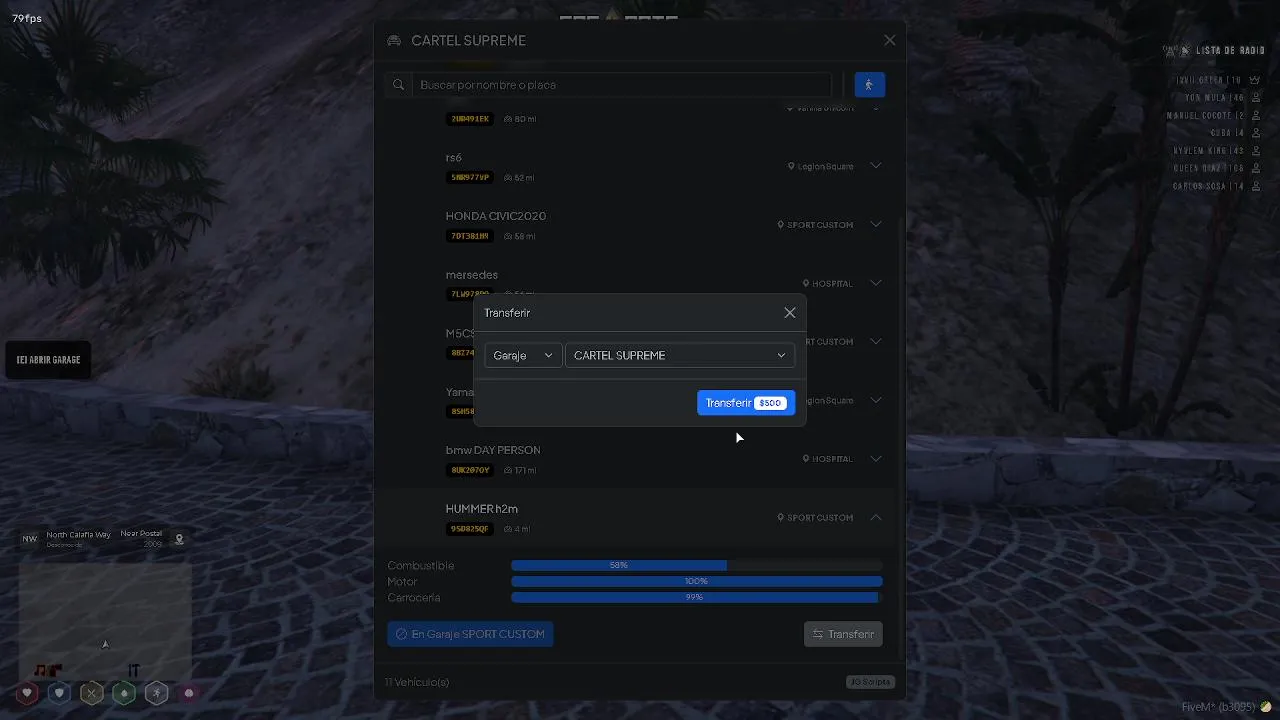The image size is (1280, 720).
Task: Click the grey Transferir button below the bars
Action: pyautogui.click(x=843, y=634)
